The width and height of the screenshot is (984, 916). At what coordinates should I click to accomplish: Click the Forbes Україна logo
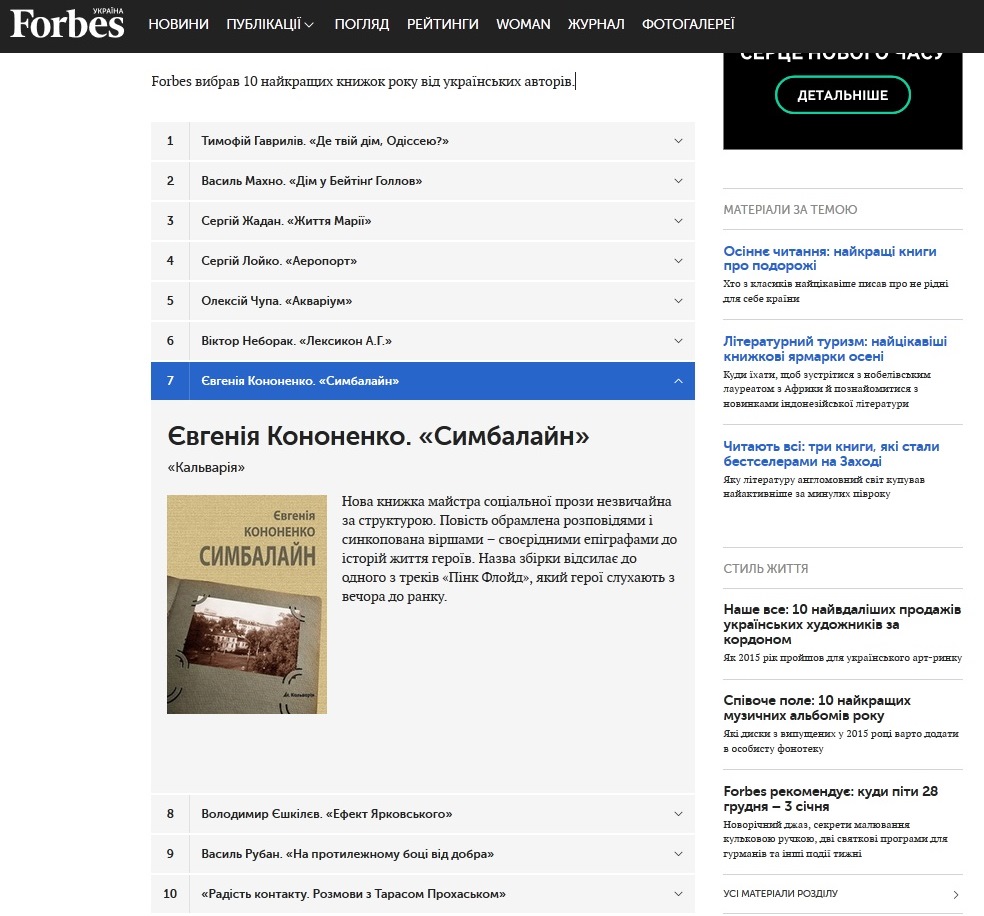coord(67,23)
